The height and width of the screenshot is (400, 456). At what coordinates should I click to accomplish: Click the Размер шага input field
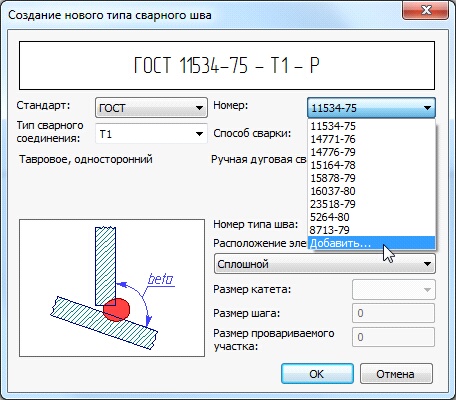394,313
